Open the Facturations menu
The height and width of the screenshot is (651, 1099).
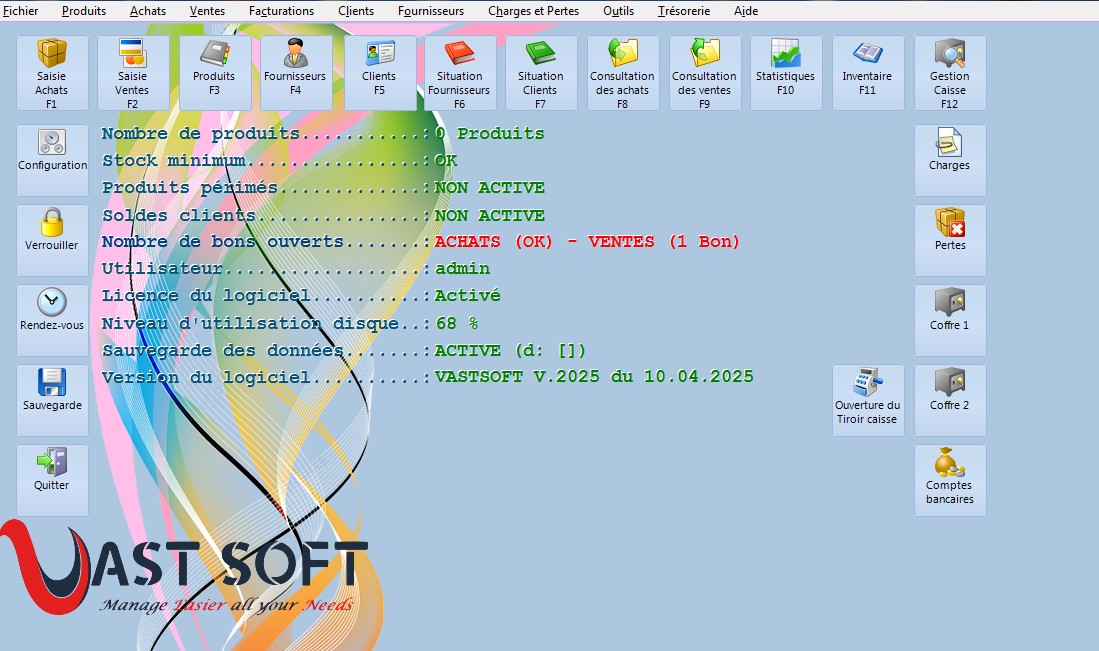point(281,11)
